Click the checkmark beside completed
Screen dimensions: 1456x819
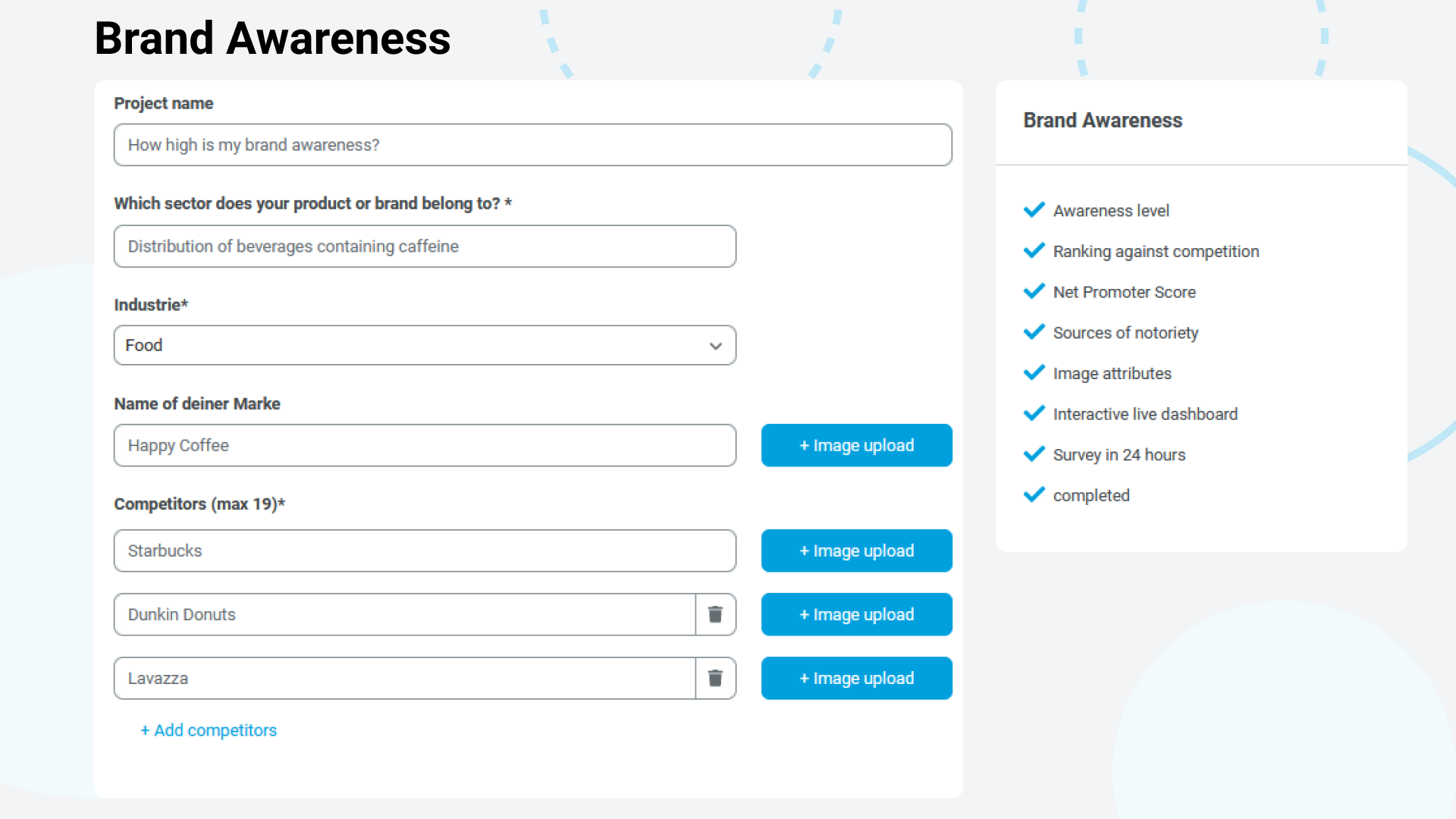(1034, 494)
